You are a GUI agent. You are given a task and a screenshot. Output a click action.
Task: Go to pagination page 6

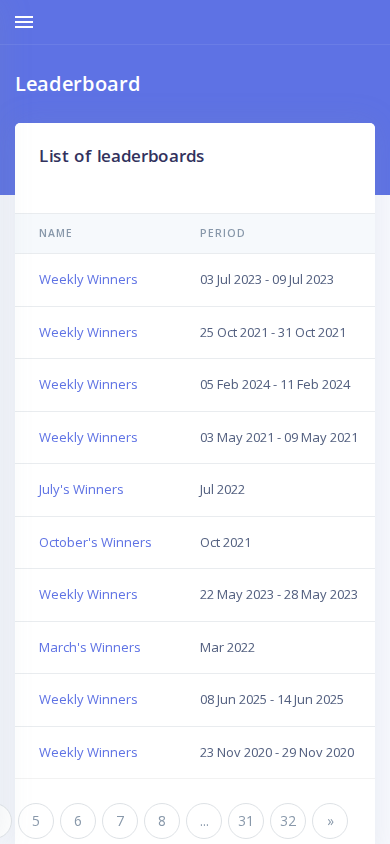pos(78,821)
